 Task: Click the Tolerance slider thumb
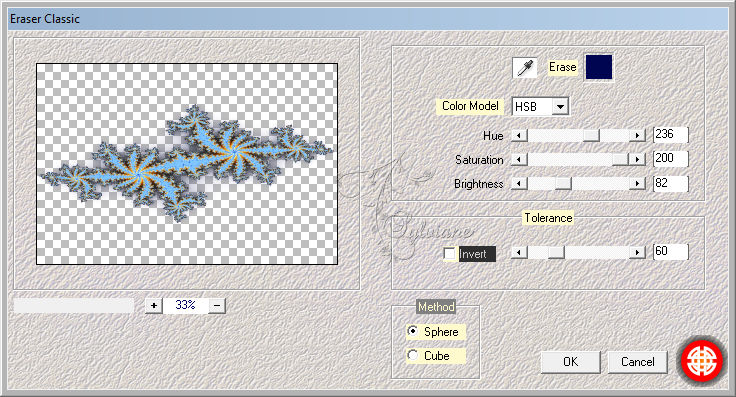pyautogui.click(x=556, y=252)
